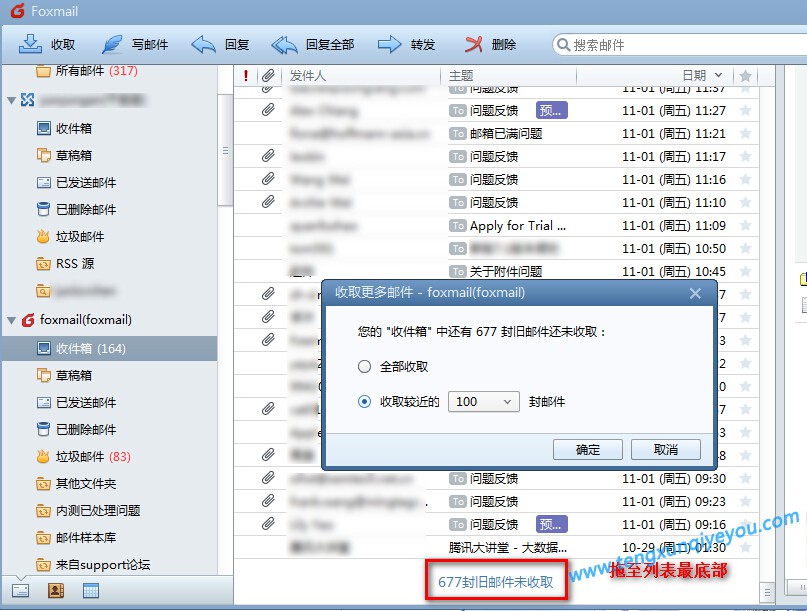Open the 腾讯大讲堂 - 大数据 email
This screenshot has width=807, height=611.
pos(496,547)
